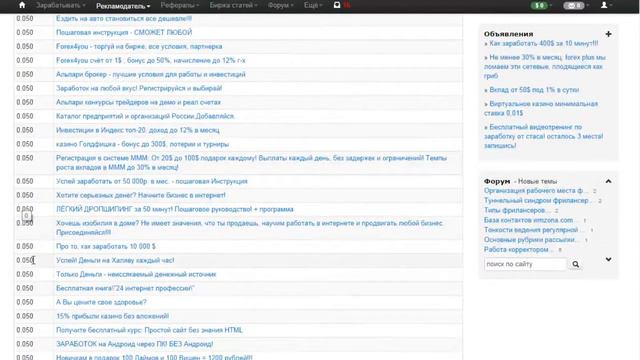Open 'Только Деньги - неиссякаемый денежный источник' link
640x360 pixels.
pos(136,274)
